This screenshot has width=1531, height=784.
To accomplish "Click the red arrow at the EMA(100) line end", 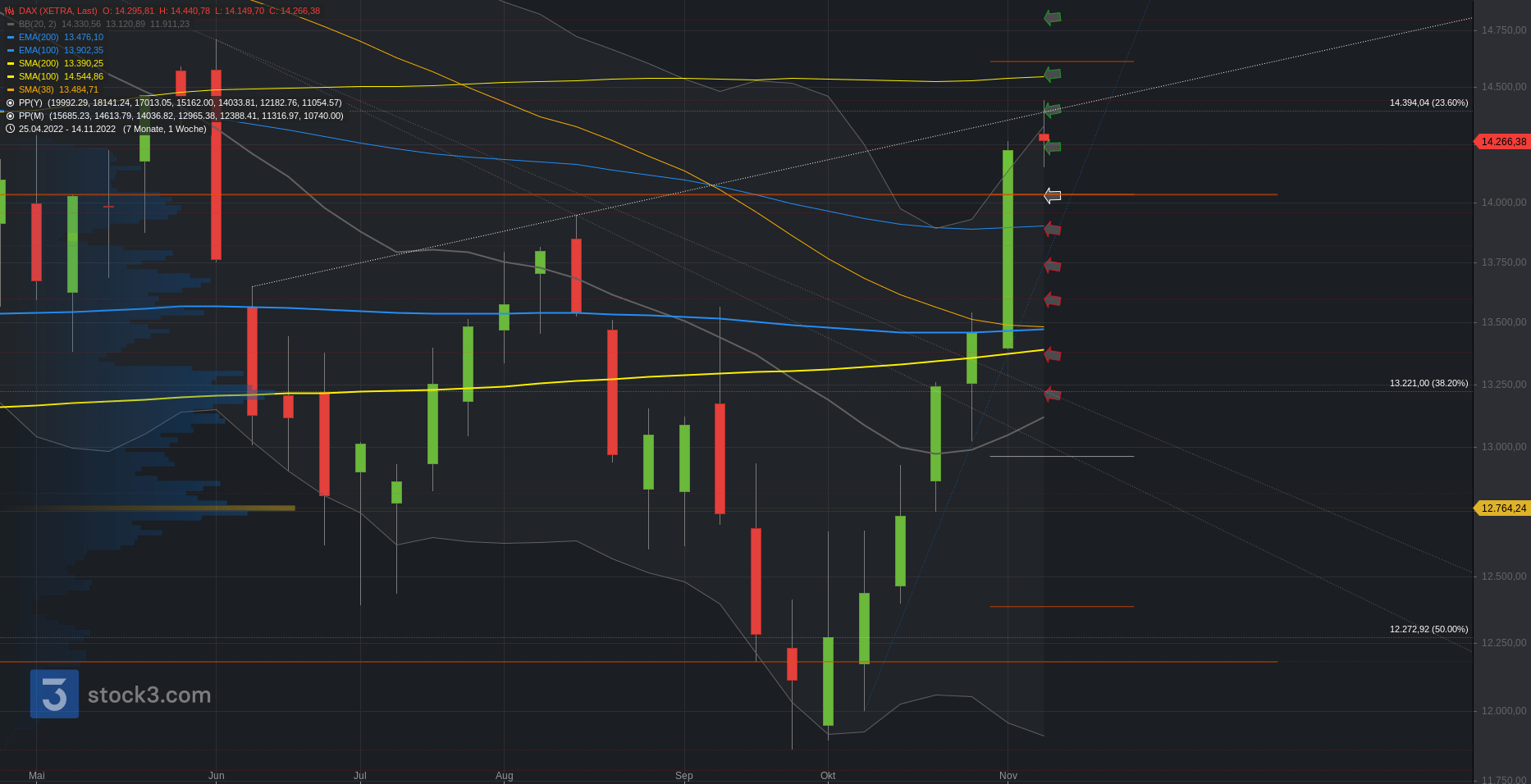I will coord(1052,229).
